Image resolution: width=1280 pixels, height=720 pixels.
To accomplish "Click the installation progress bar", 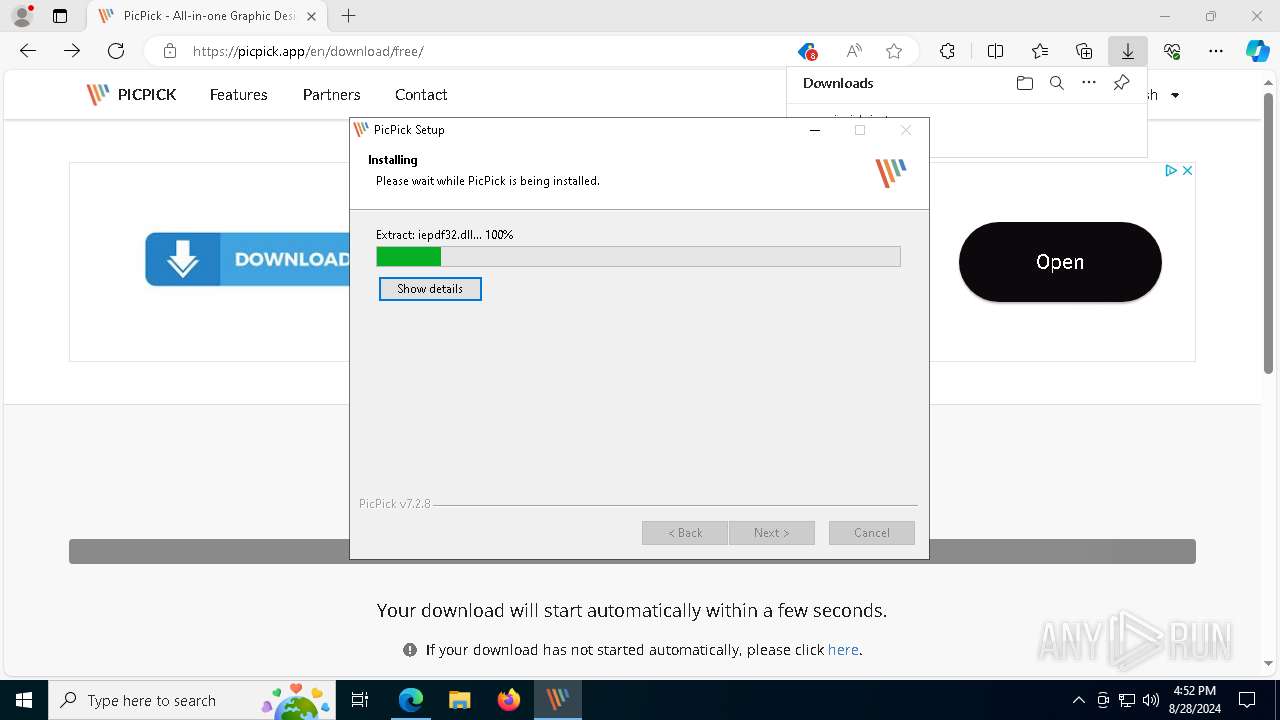I will coord(638,257).
